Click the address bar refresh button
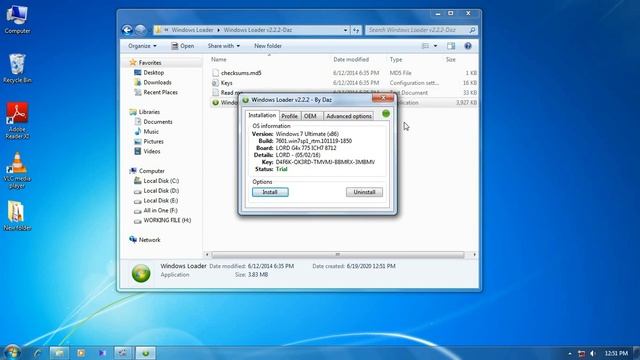The image size is (640, 360). 356,30
